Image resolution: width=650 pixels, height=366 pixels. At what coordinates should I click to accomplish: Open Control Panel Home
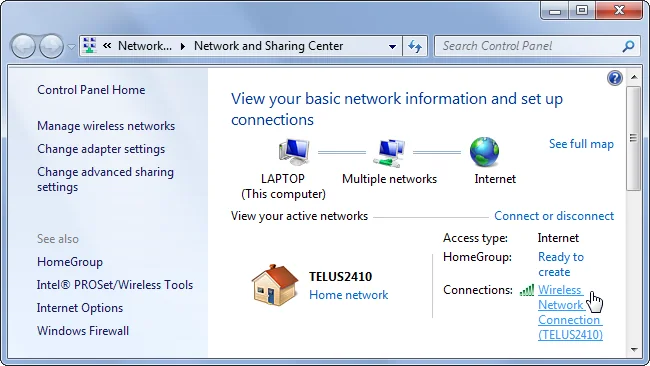tap(91, 90)
